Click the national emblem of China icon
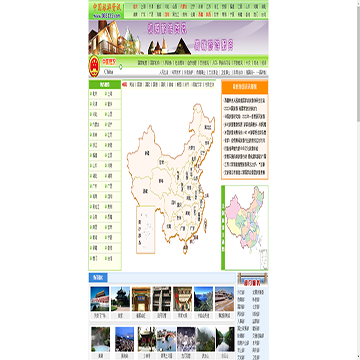The height and width of the screenshot is (360, 360). pyautogui.click(x=94, y=66)
